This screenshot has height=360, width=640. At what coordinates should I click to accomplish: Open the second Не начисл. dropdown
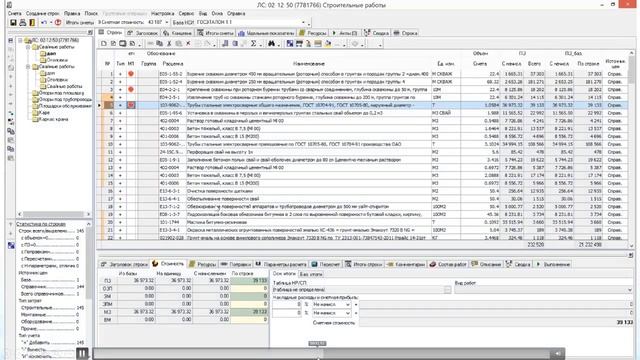click(348, 313)
